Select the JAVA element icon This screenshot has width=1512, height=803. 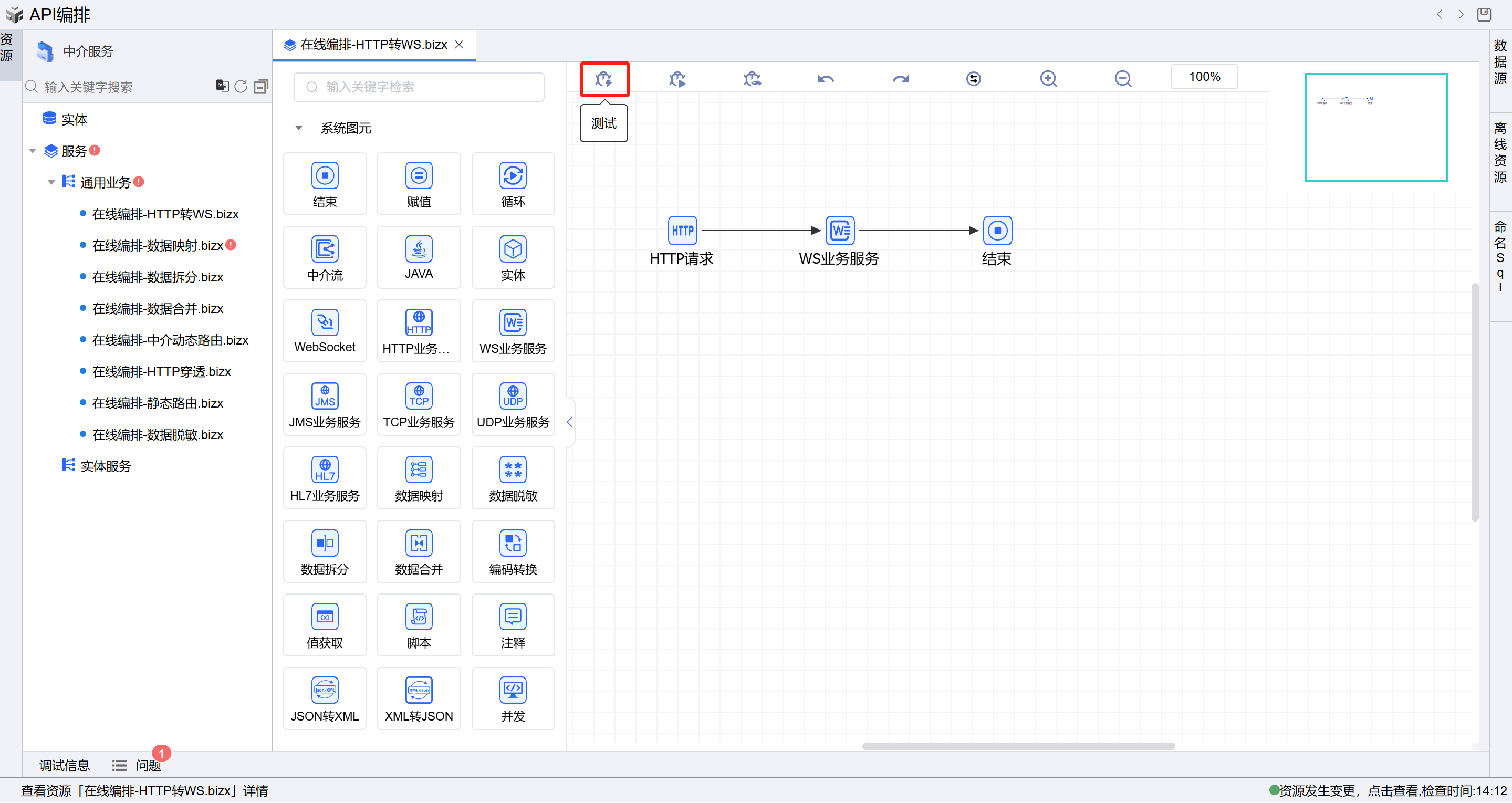point(419,249)
